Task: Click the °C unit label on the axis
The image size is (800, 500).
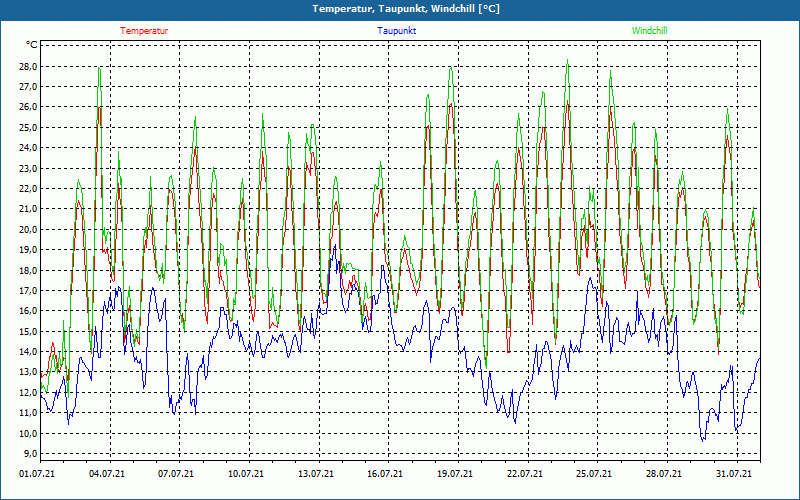Action: pyautogui.click(x=32, y=45)
